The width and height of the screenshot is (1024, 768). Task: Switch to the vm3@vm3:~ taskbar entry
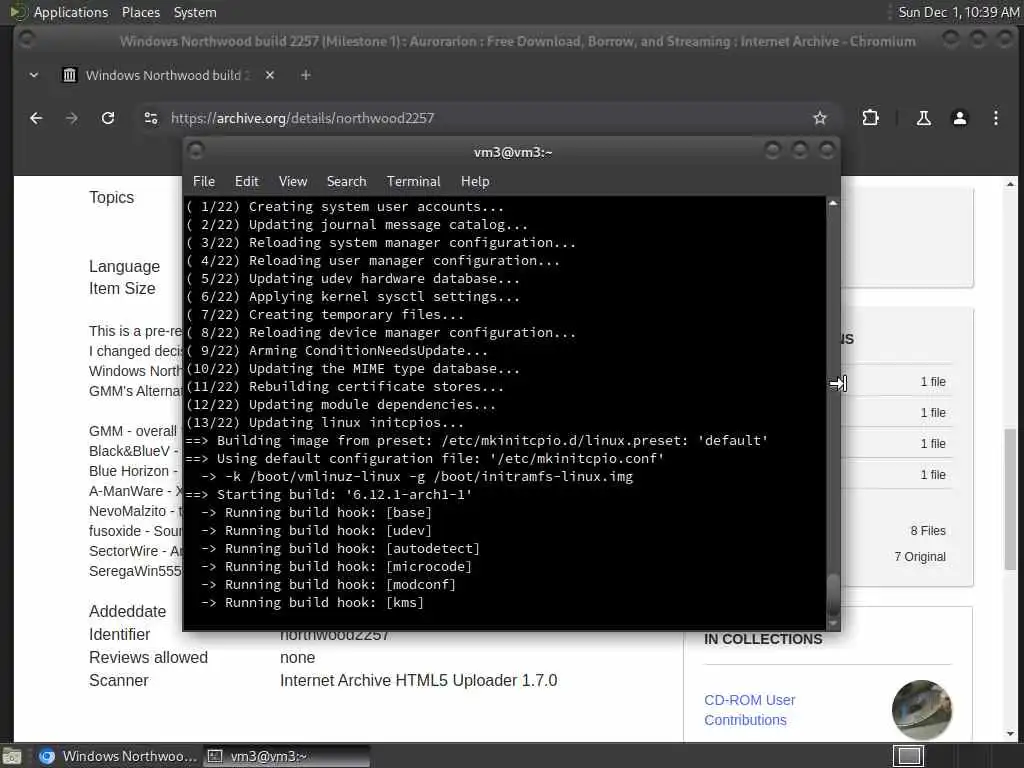pos(287,756)
